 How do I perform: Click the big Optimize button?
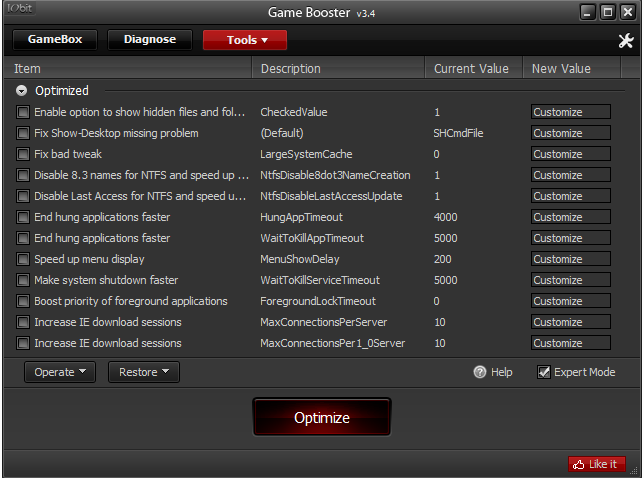(322, 417)
